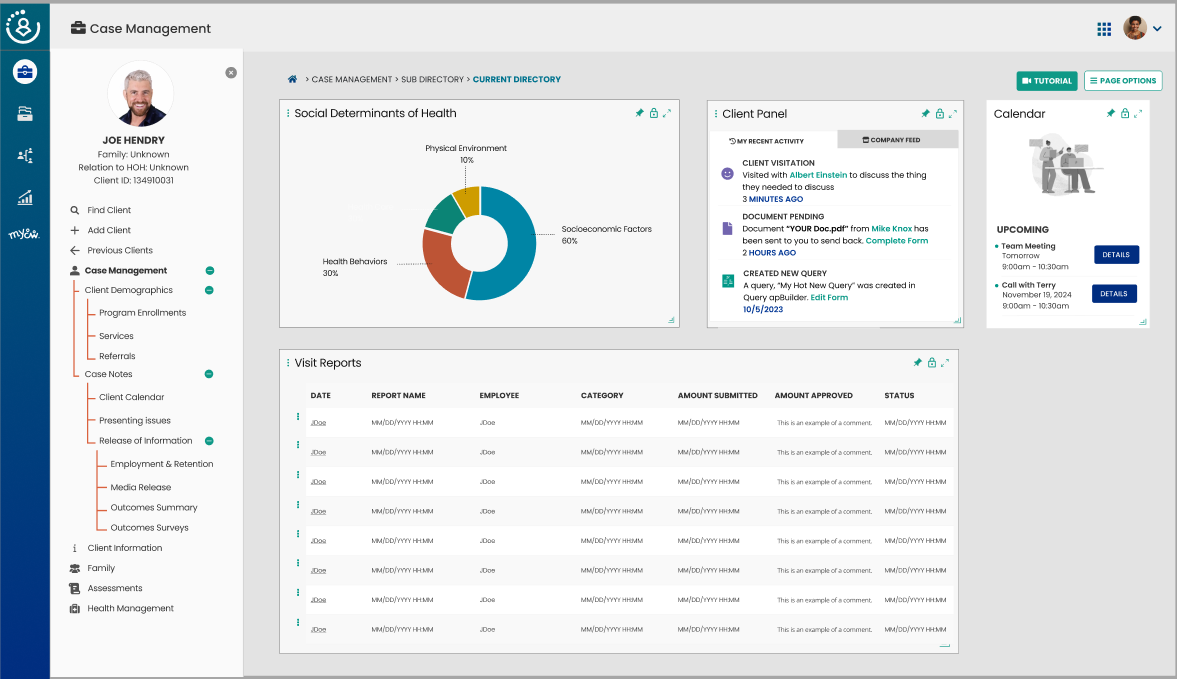Select the yellow Physical Environment chart segment
Screen dimensions: 1177x679
(468, 201)
